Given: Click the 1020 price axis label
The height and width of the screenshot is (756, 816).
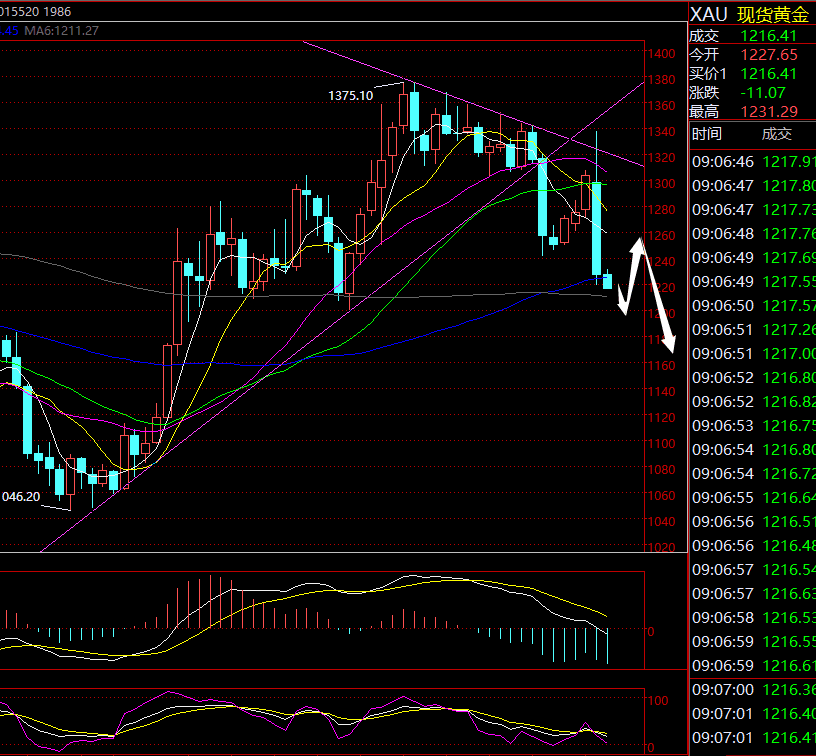Looking at the screenshot, I should click(x=661, y=547).
